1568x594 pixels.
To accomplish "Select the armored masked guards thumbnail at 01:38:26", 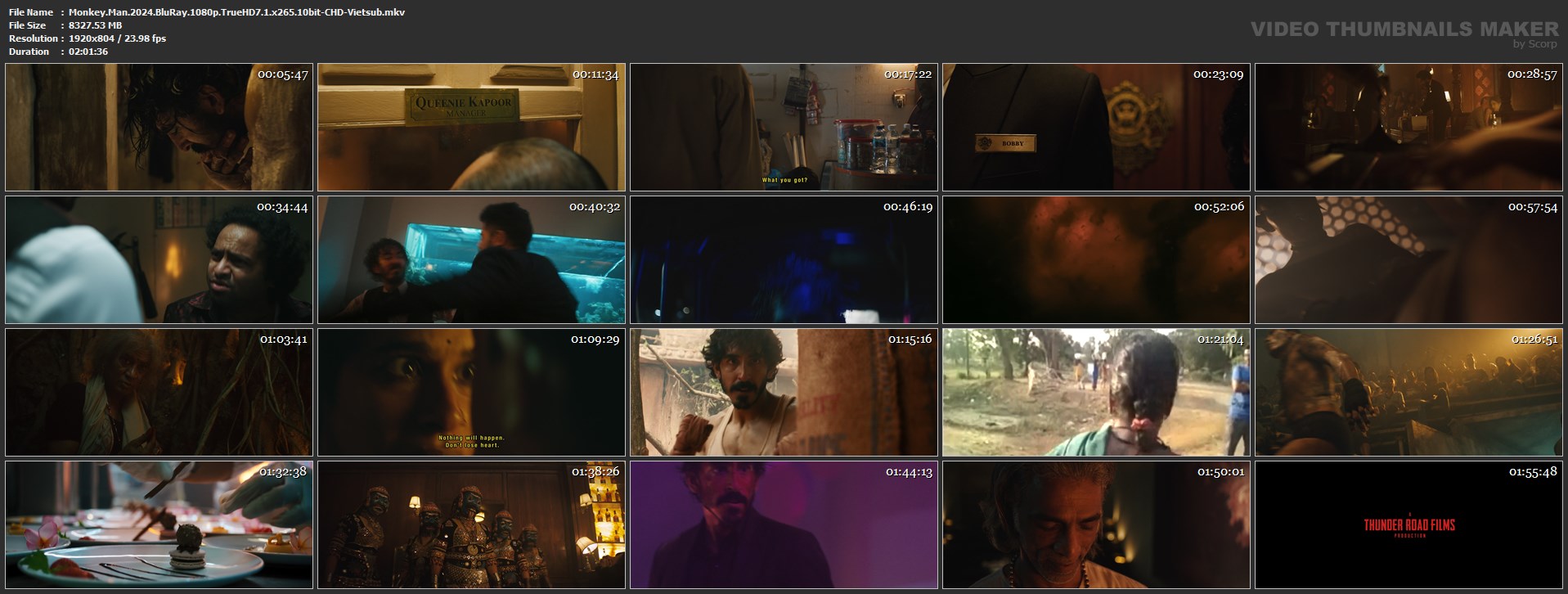I will click(471, 524).
